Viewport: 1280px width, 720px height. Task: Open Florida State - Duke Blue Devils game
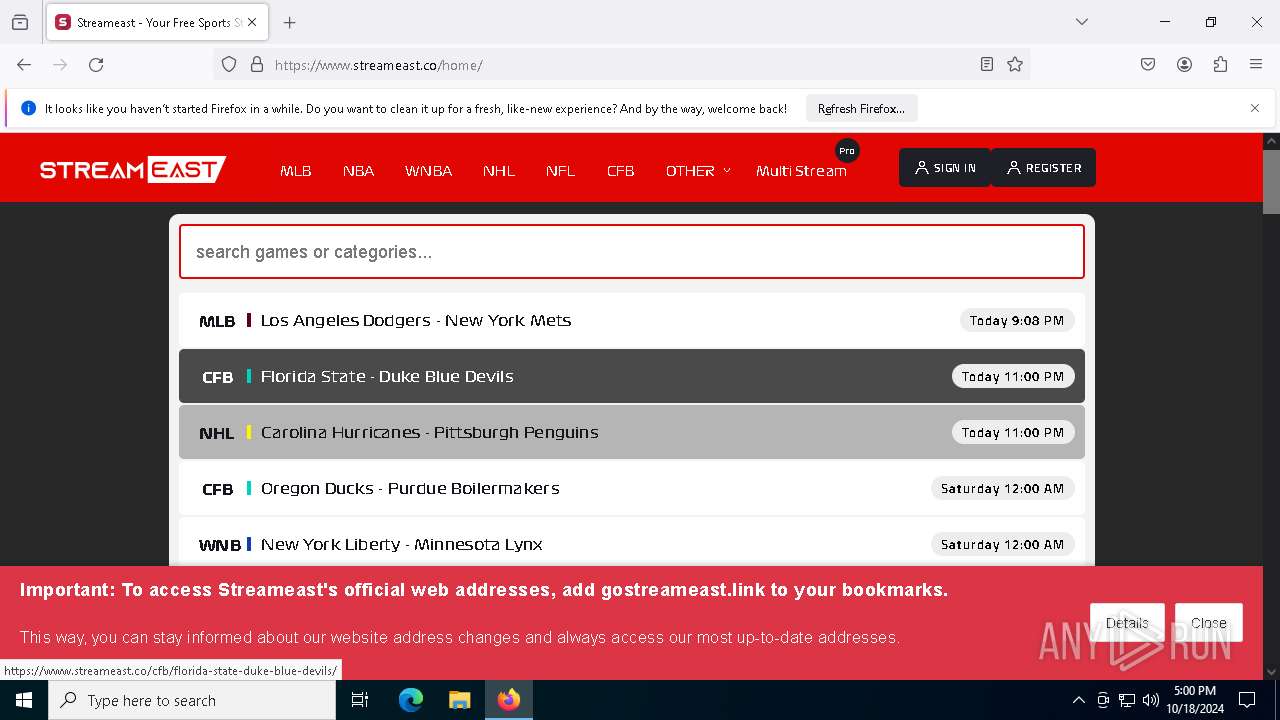[632, 377]
